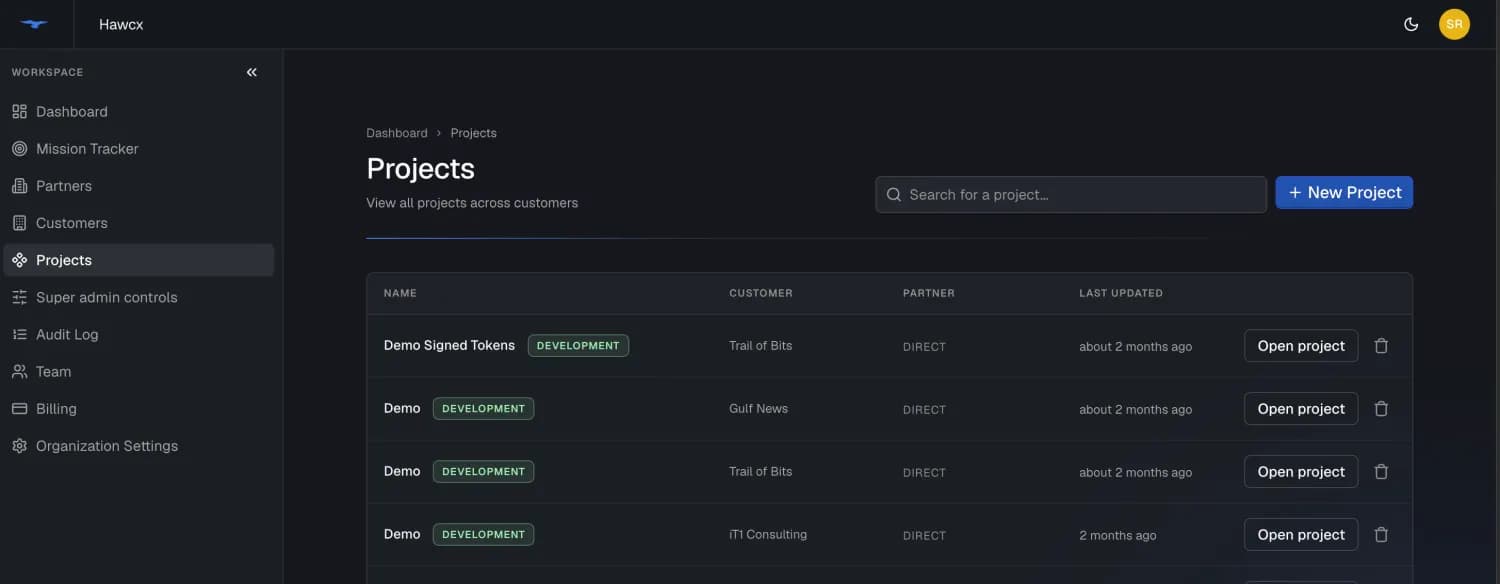Click the Super admin controls sliders icon

tap(19, 297)
